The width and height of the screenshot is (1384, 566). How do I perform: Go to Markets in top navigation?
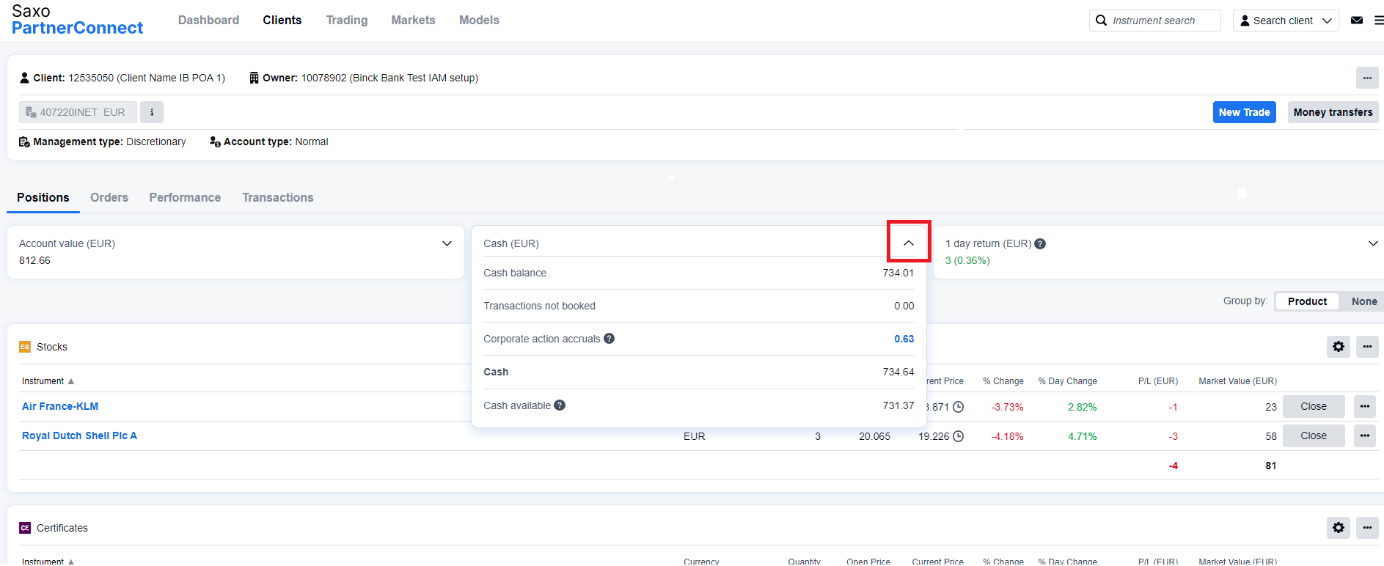pyautogui.click(x=413, y=20)
